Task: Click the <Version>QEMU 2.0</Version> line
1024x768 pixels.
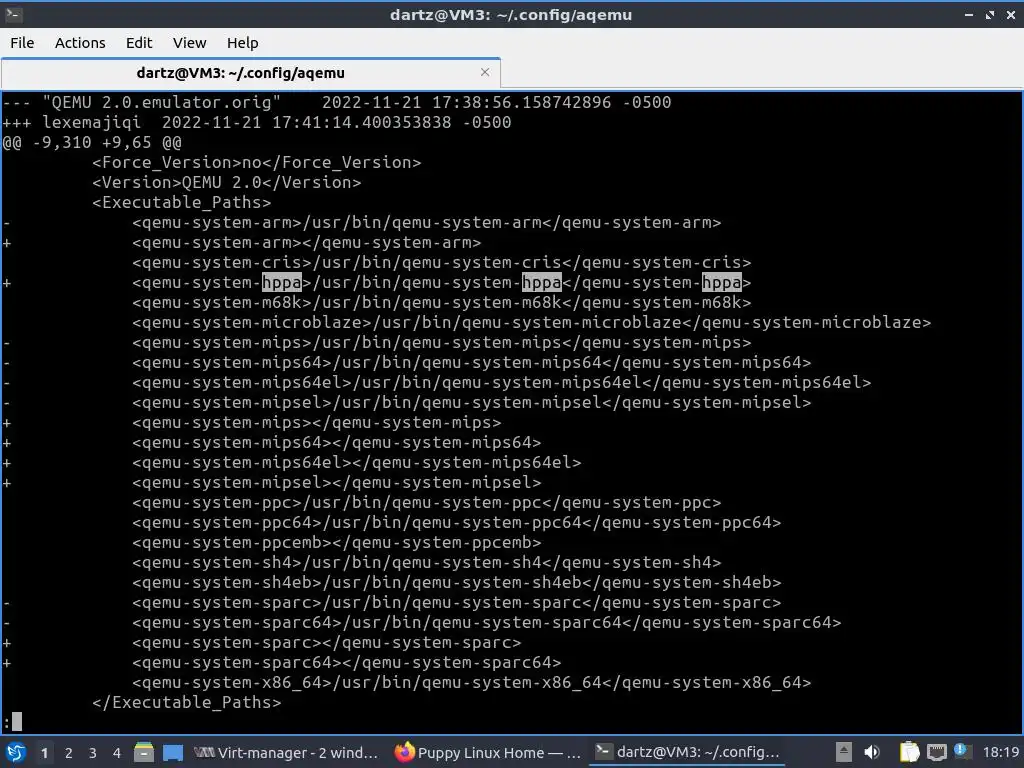Action: 227,182
